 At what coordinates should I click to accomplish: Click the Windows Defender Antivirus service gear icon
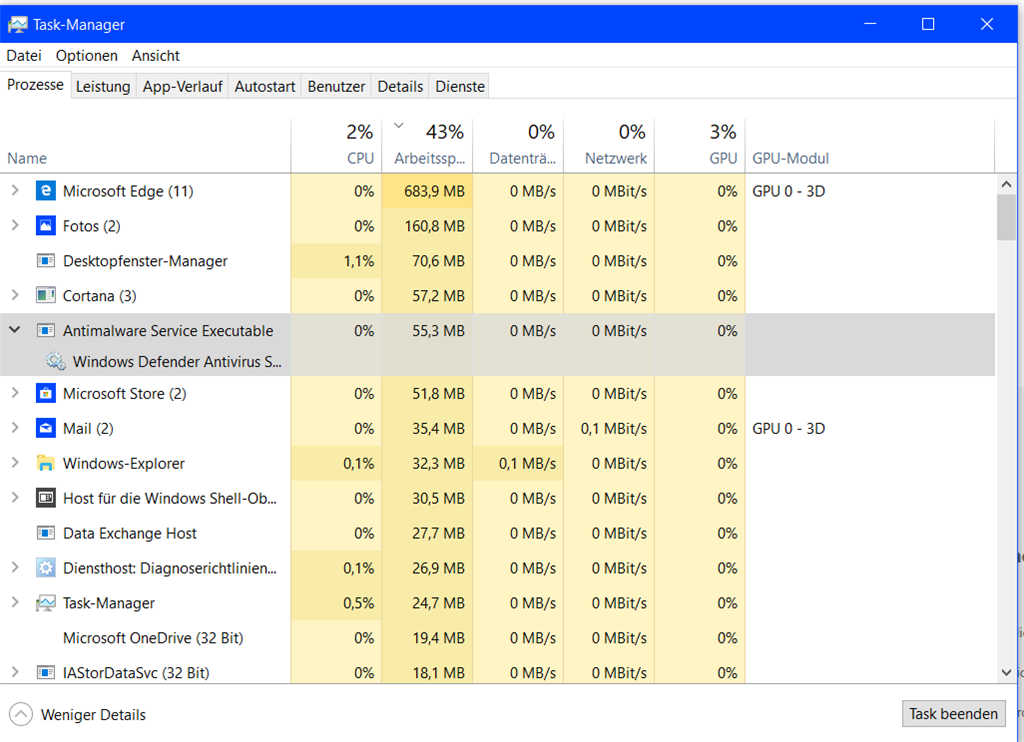[56, 361]
